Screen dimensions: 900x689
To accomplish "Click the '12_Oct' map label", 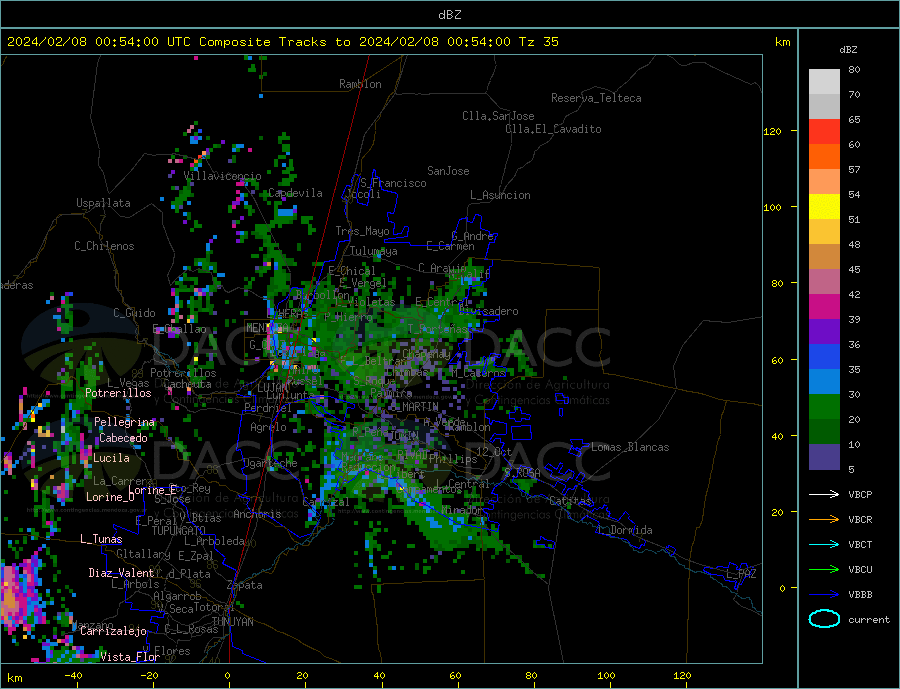I will click(494, 452).
